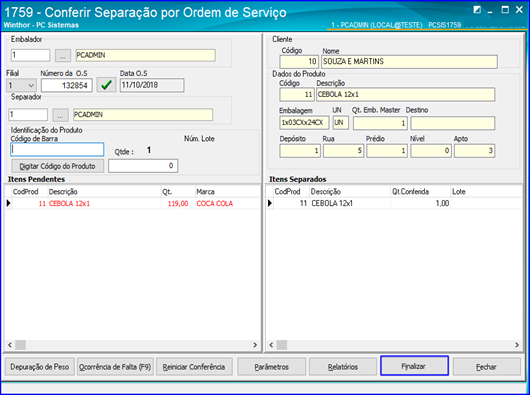Viewport: 530px width, 395px height.
Task: Click the UN unit field
Action: [x=341, y=123]
